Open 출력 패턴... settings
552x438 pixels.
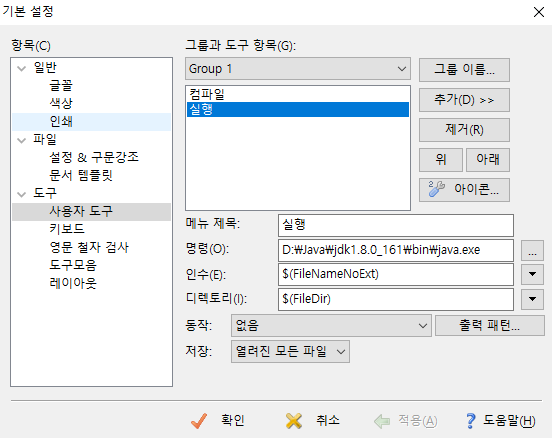[x=490, y=325]
